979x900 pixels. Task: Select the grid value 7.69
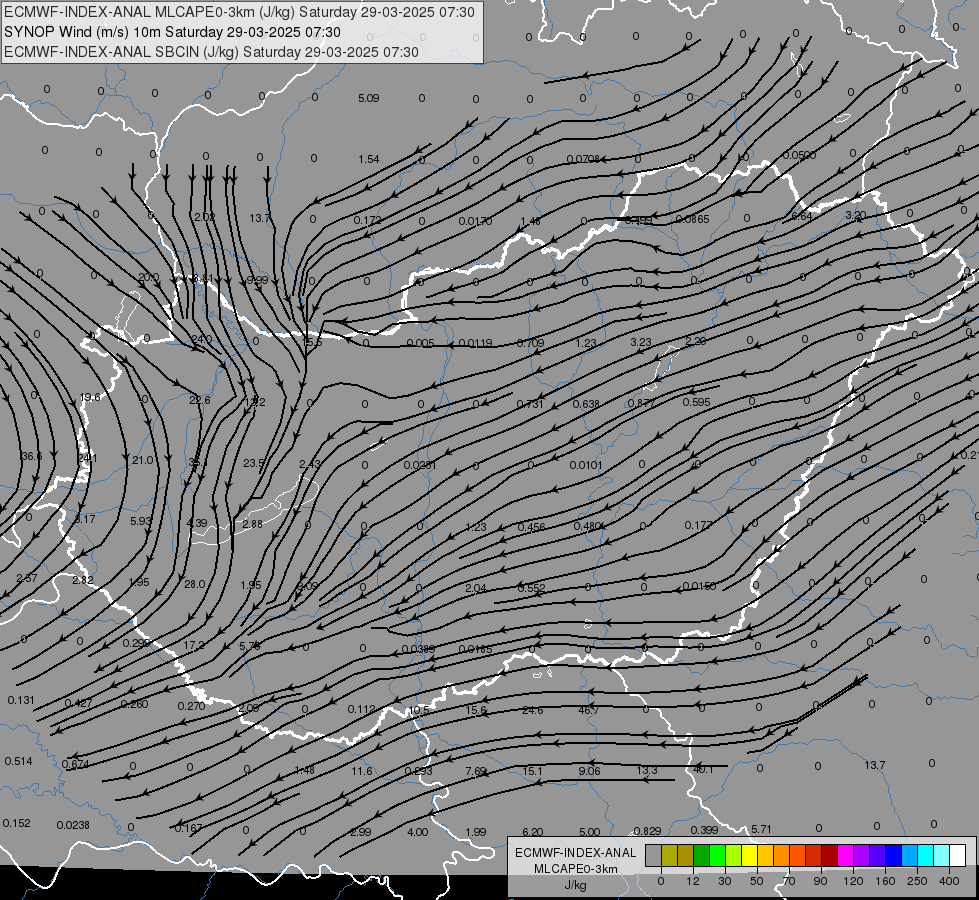pos(476,771)
